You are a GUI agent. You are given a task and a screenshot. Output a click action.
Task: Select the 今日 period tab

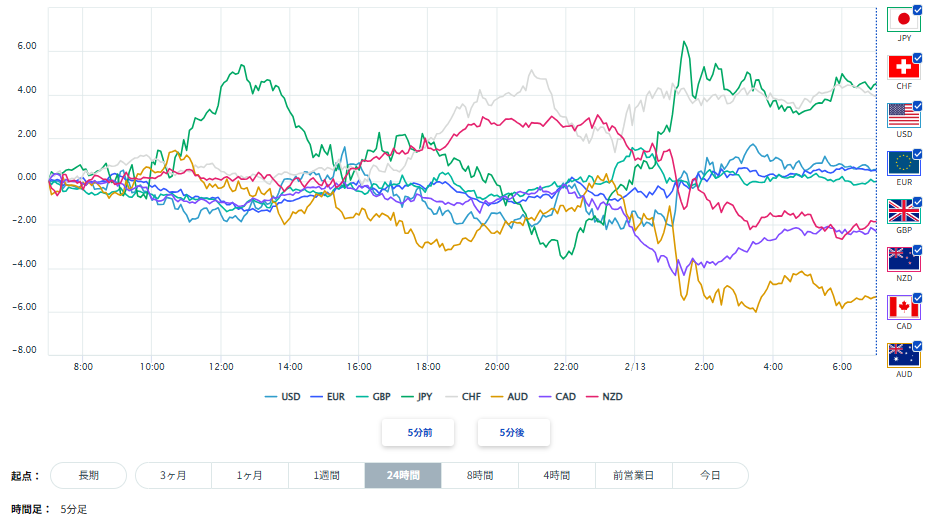pyautogui.click(x=710, y=475)
